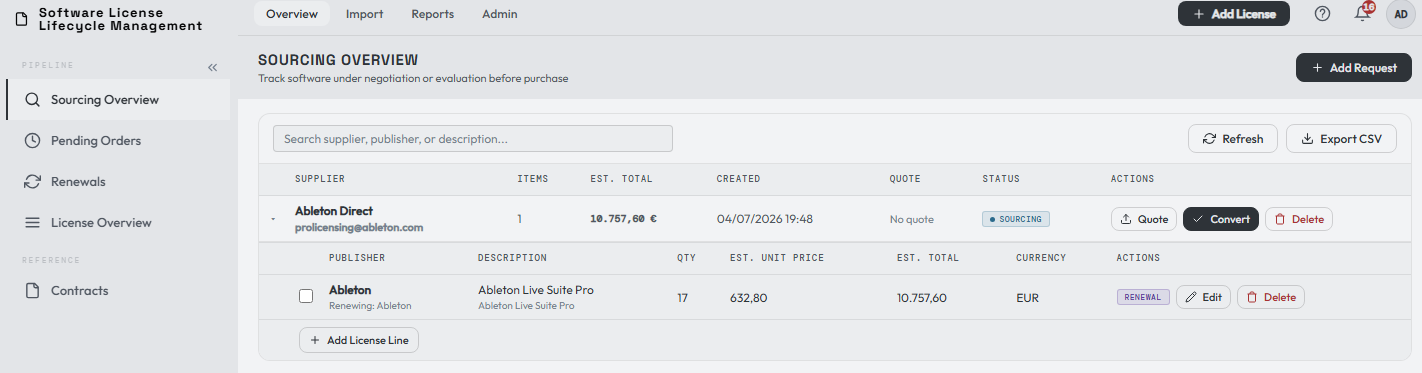Collapse the Ableton Direct supplier row
Image resolution: width=1422 pixels, height=373 pixels.
[273, 219]
